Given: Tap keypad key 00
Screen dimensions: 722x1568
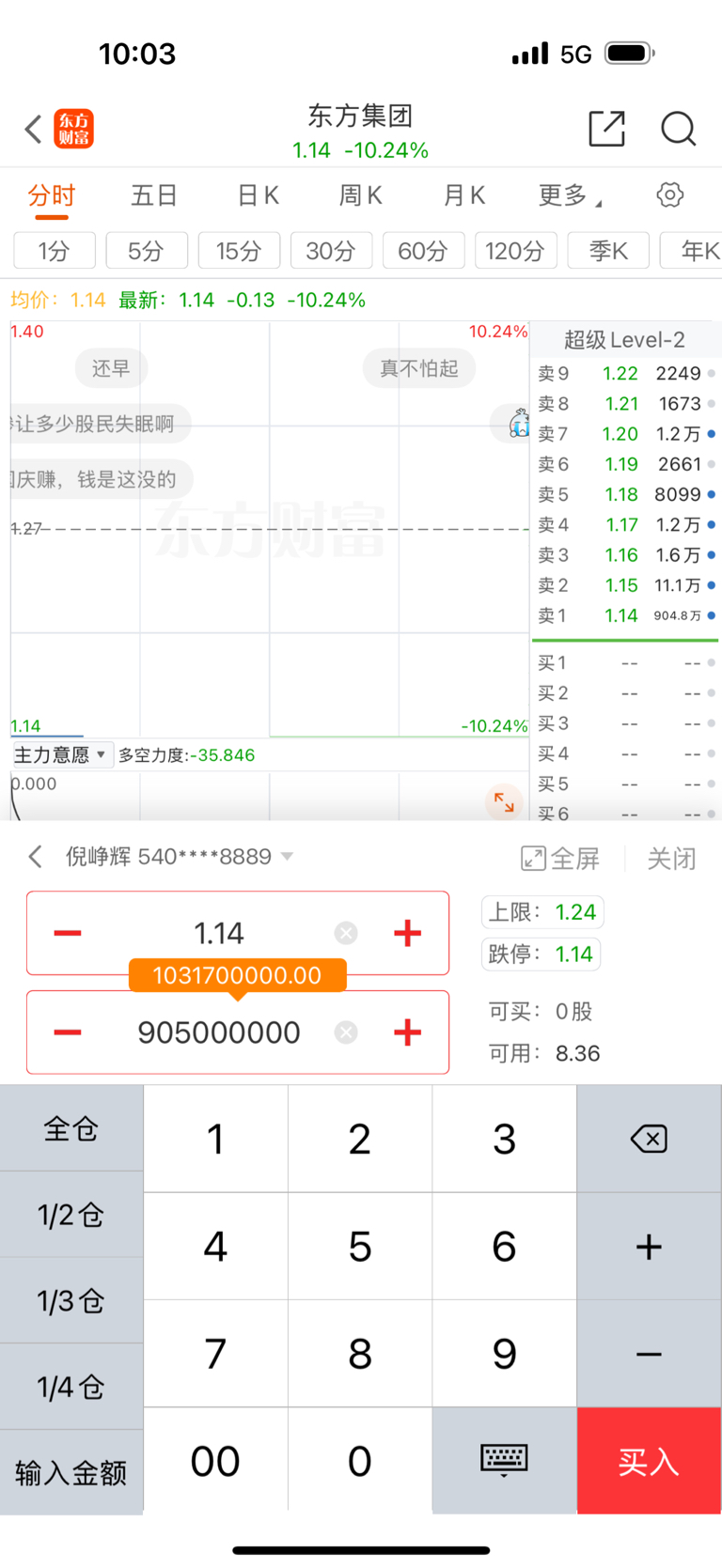Looking at the screenshot, I should coord(215,1461).
